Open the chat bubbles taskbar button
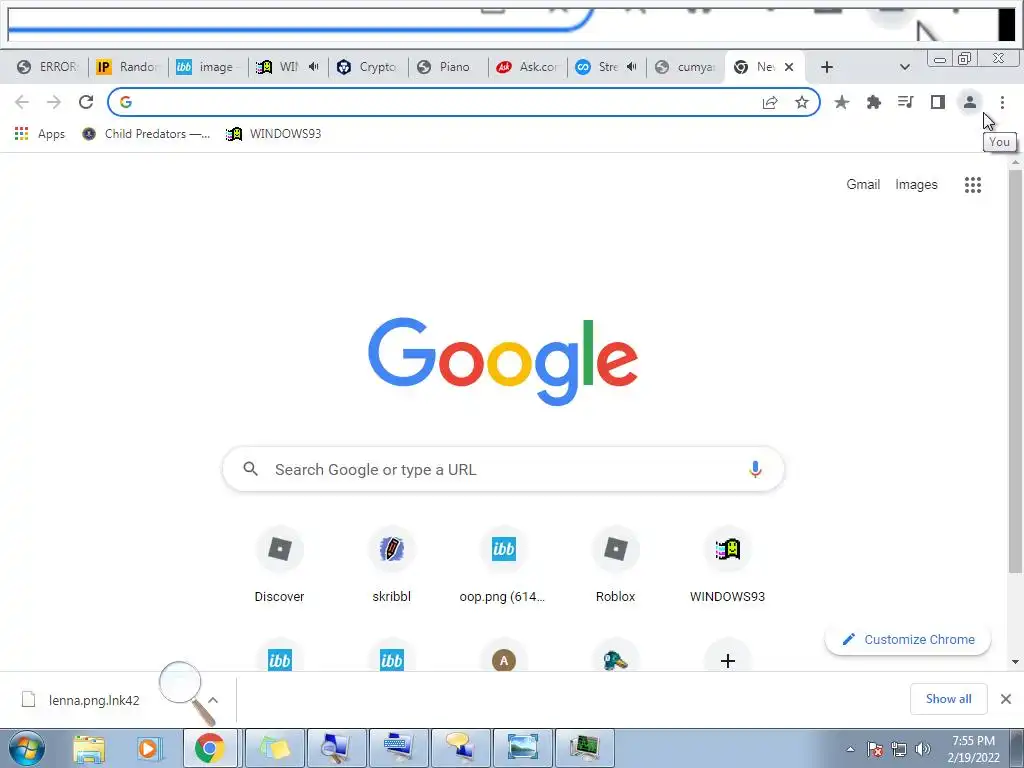The image size is (1024, 768). (460, 749)
